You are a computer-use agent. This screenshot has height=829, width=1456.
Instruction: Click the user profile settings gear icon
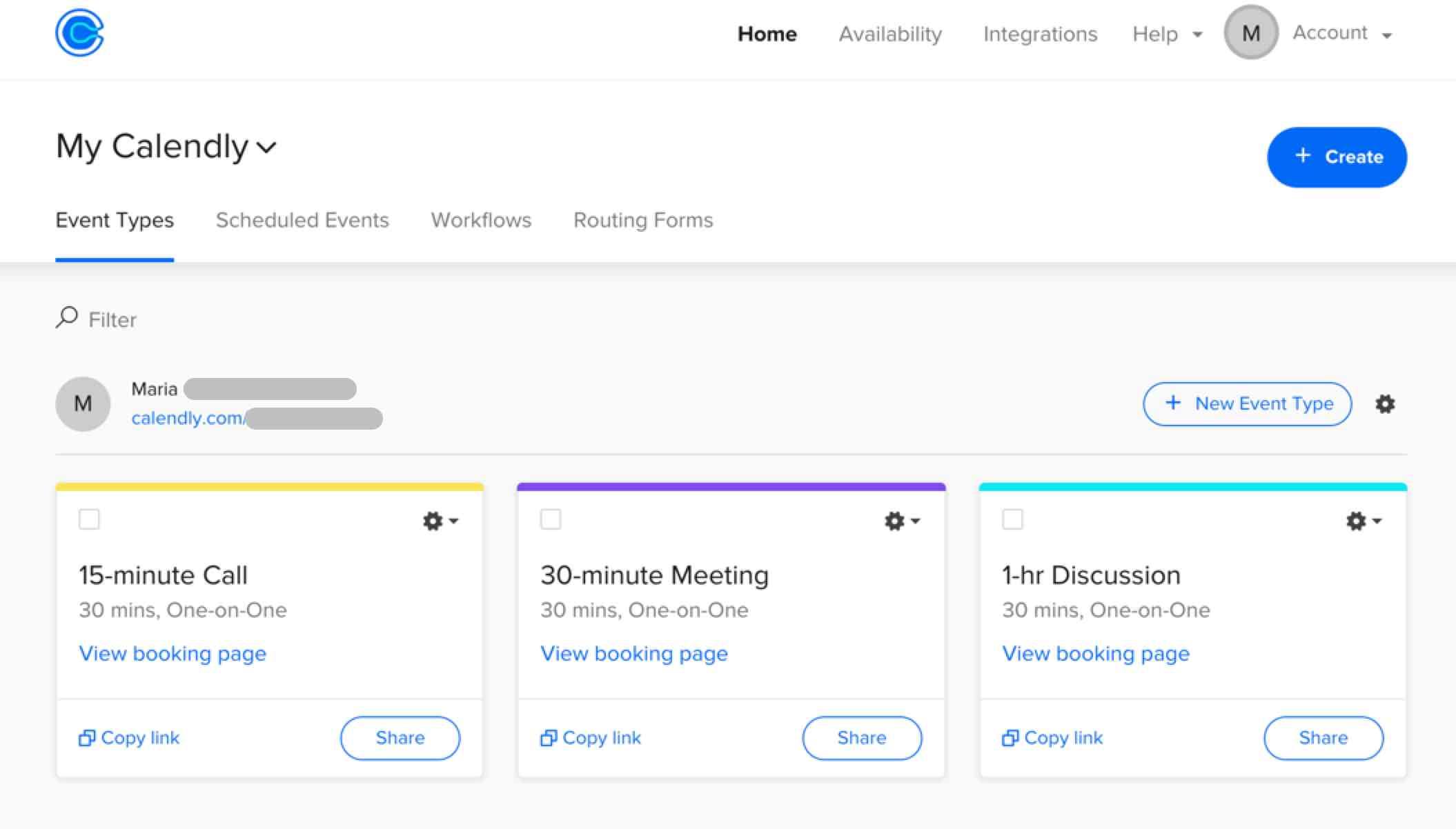[x=1385, y=404]
